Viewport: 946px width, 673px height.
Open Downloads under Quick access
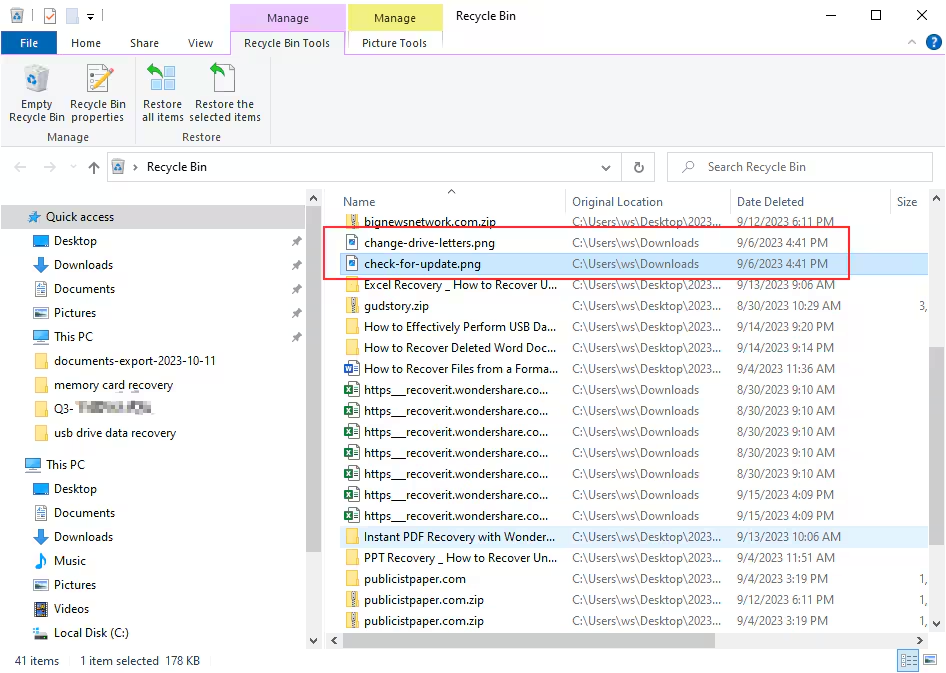[83, 265]
